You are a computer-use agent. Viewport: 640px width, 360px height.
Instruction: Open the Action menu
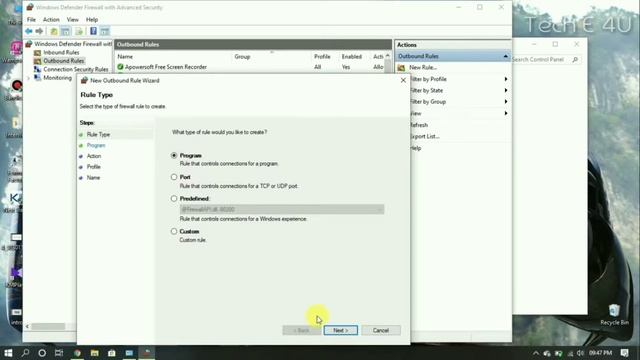click(x=51, y=20)
